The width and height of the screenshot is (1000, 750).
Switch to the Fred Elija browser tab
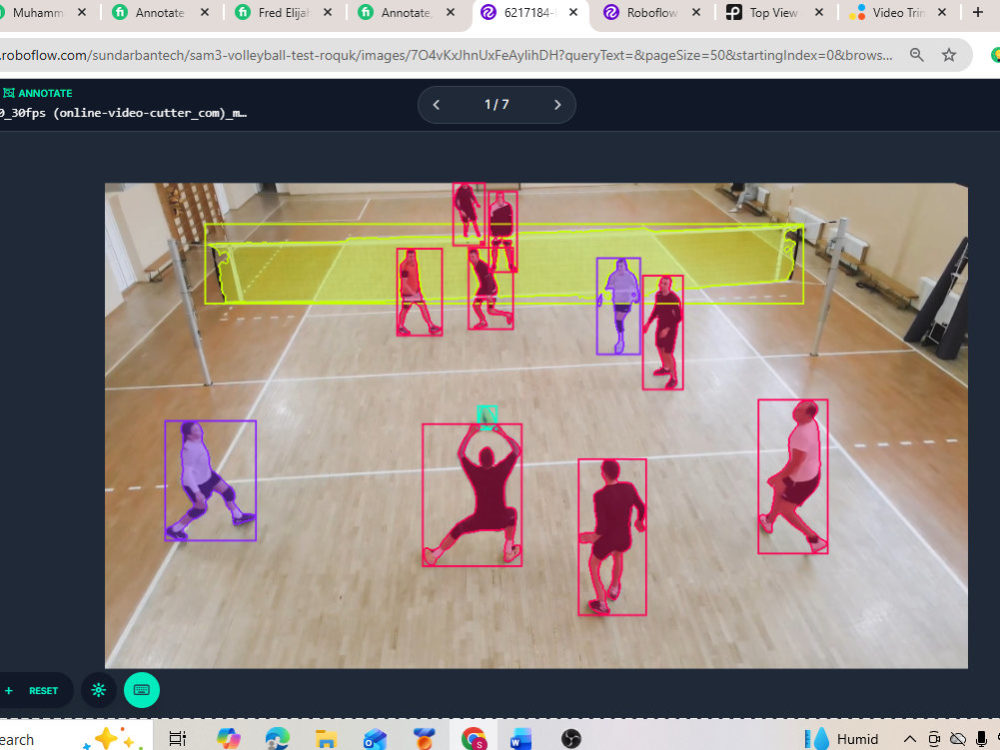[284, 13]
